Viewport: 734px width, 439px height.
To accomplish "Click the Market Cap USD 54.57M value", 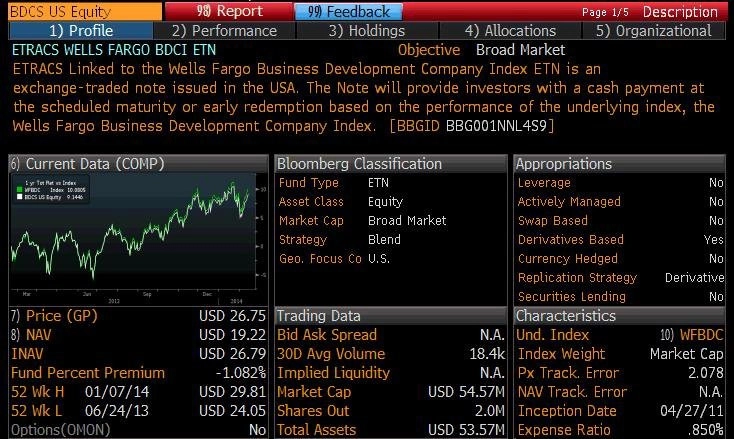I will 466,392.
